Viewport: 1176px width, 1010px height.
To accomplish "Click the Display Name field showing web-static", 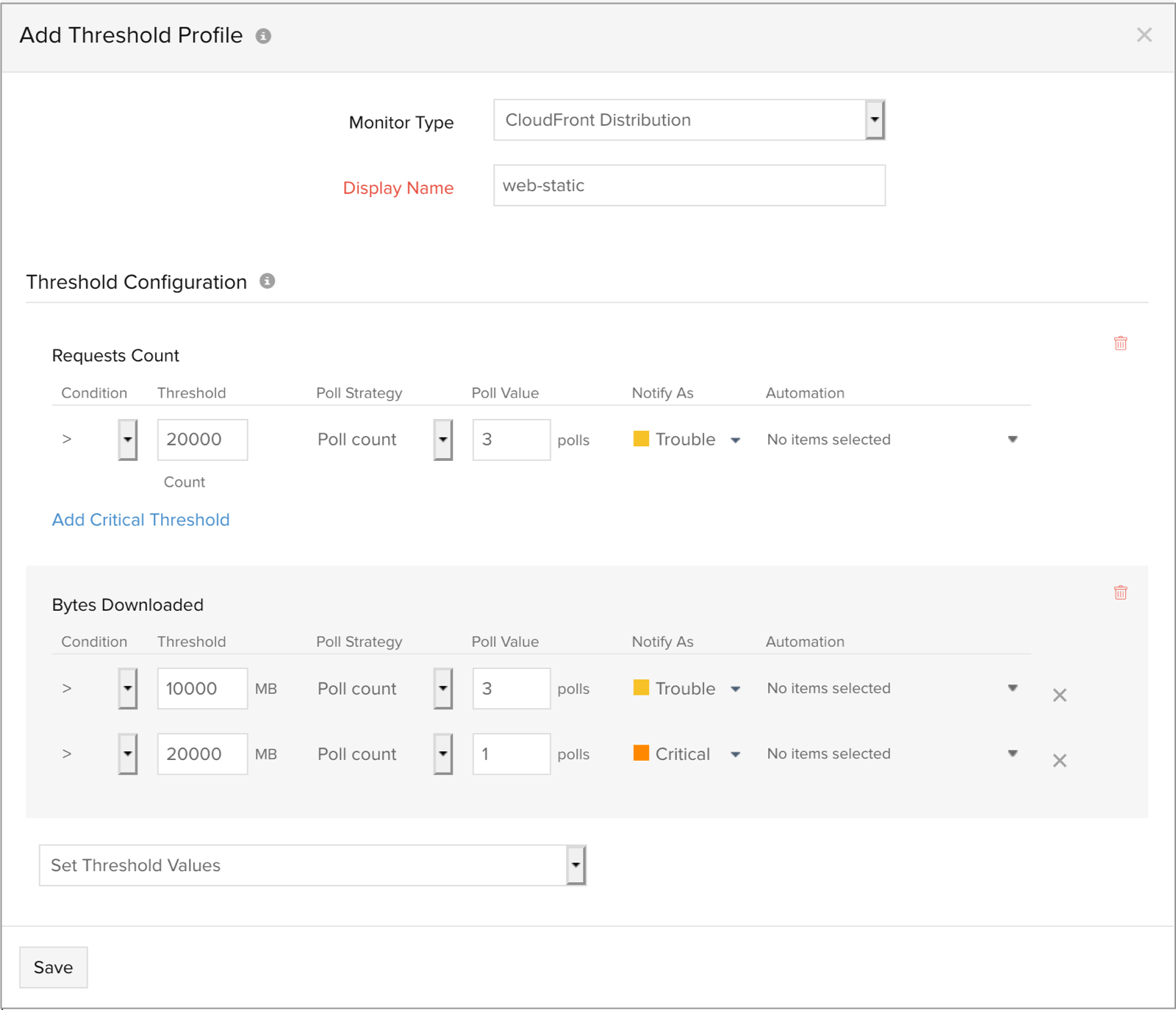I will [x=689, y=185].
